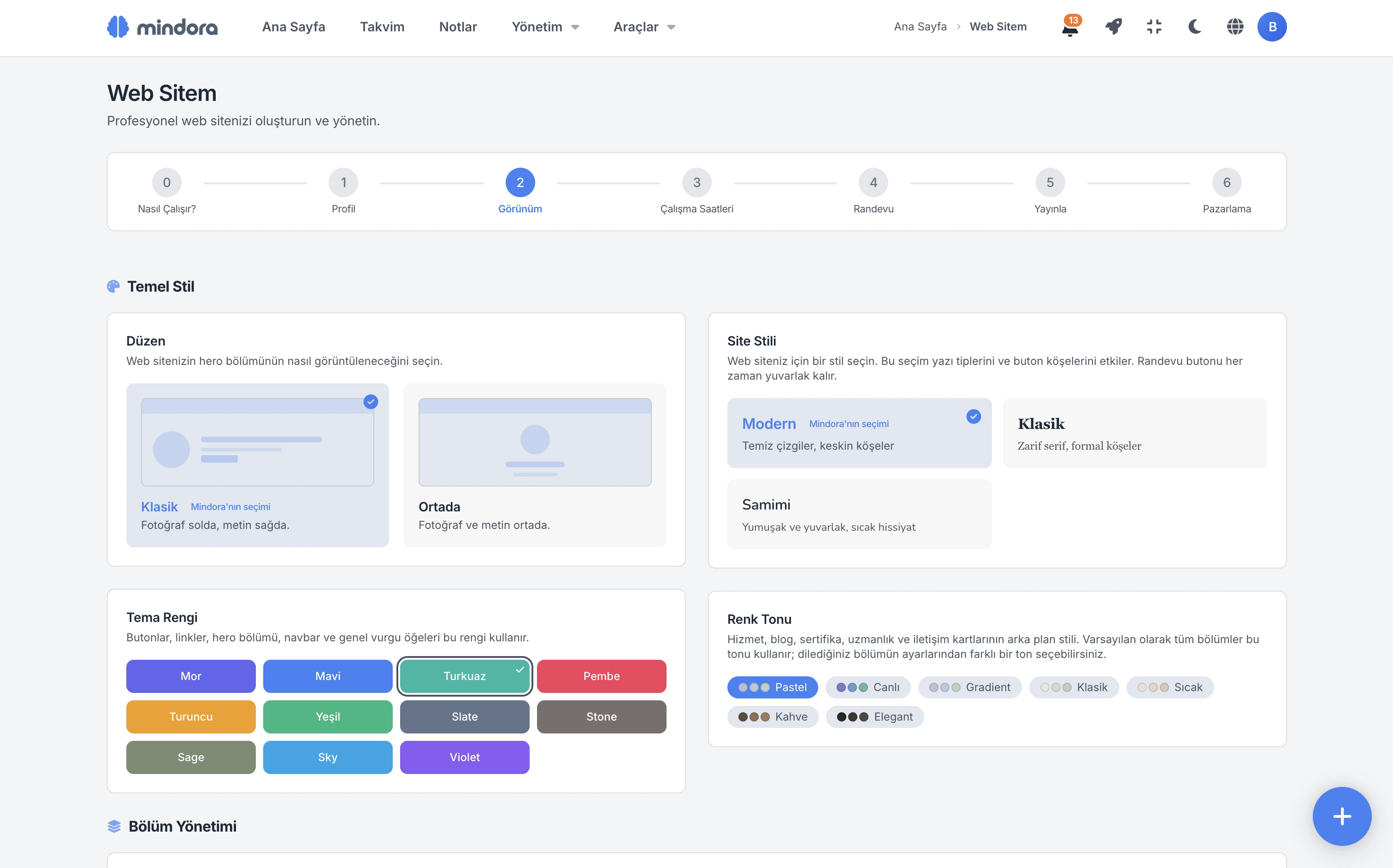Pick the Mor theme color
1393x868 pixels.
coord(191,676)
